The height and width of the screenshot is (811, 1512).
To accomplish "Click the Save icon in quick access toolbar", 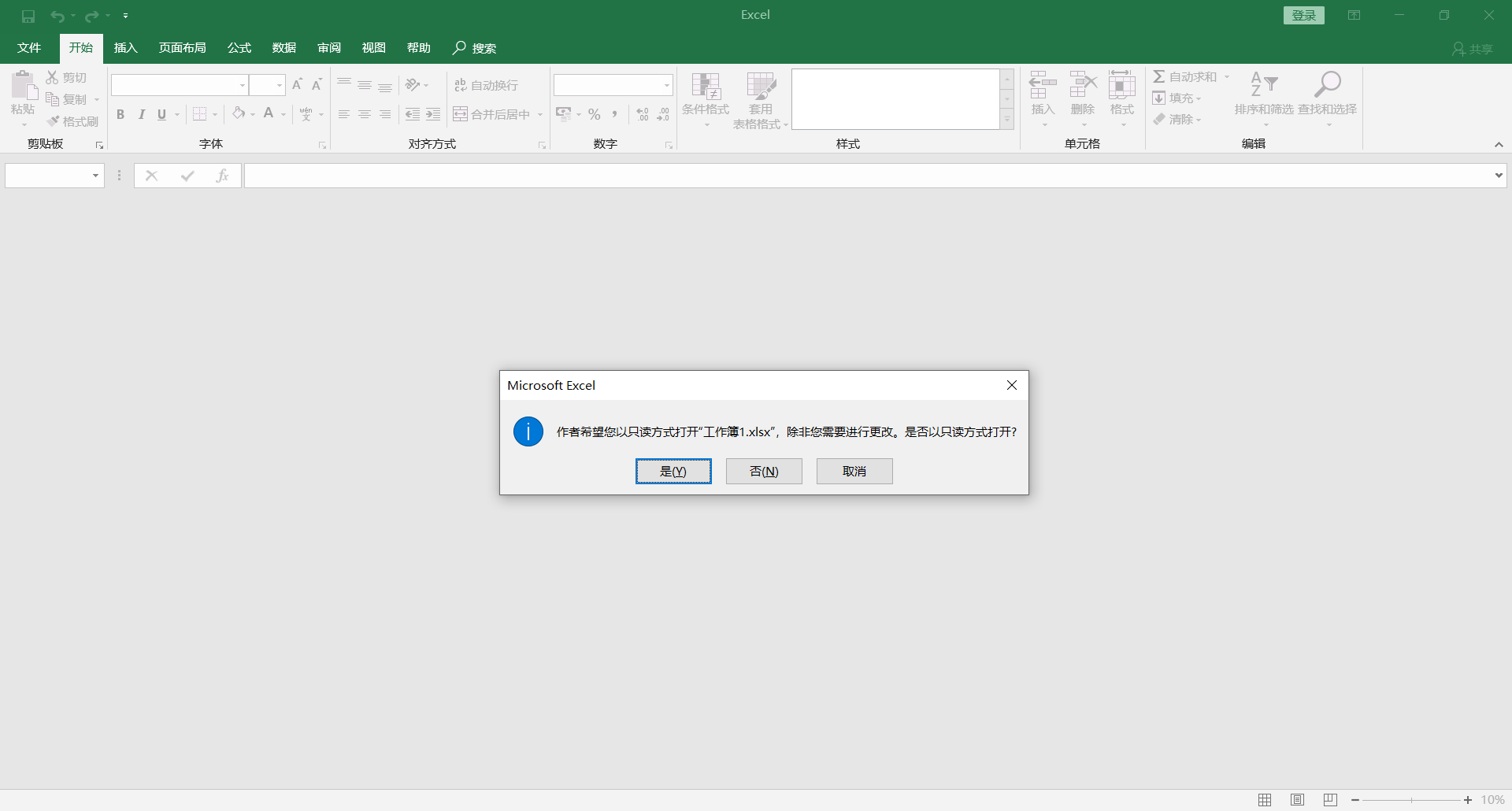I will click(x=28, y=15).
